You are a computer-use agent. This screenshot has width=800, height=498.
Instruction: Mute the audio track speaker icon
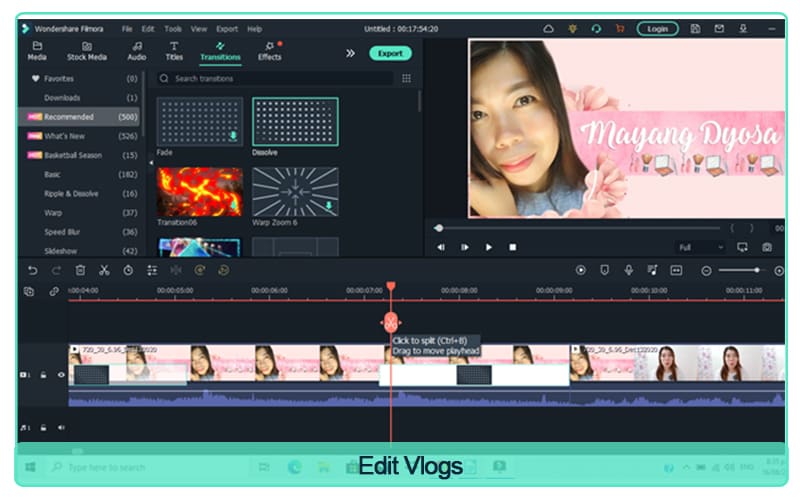click(61, 428)
